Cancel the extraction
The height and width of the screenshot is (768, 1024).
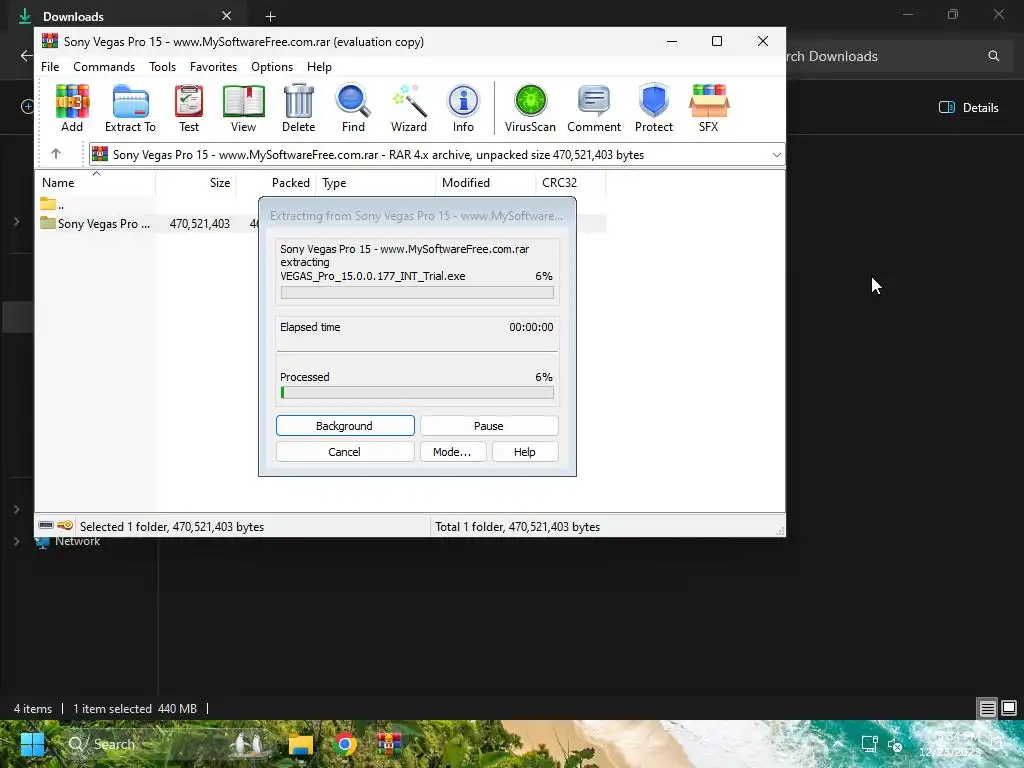point(345,452)
